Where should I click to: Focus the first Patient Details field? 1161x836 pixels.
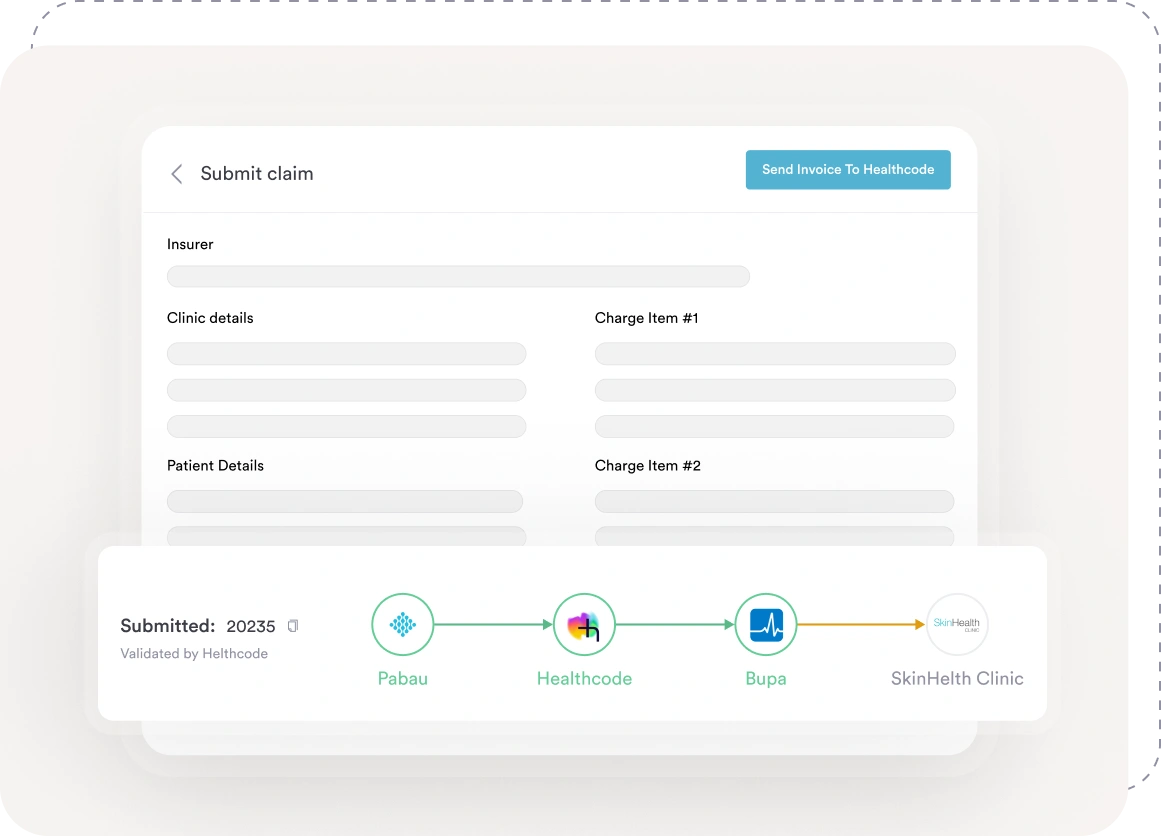(x=345, y=501)
